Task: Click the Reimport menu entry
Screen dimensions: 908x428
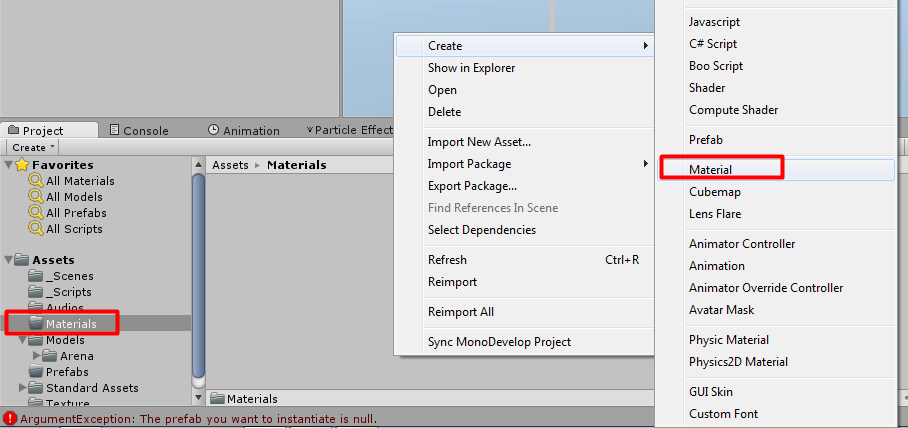Action: pos(452,282)
